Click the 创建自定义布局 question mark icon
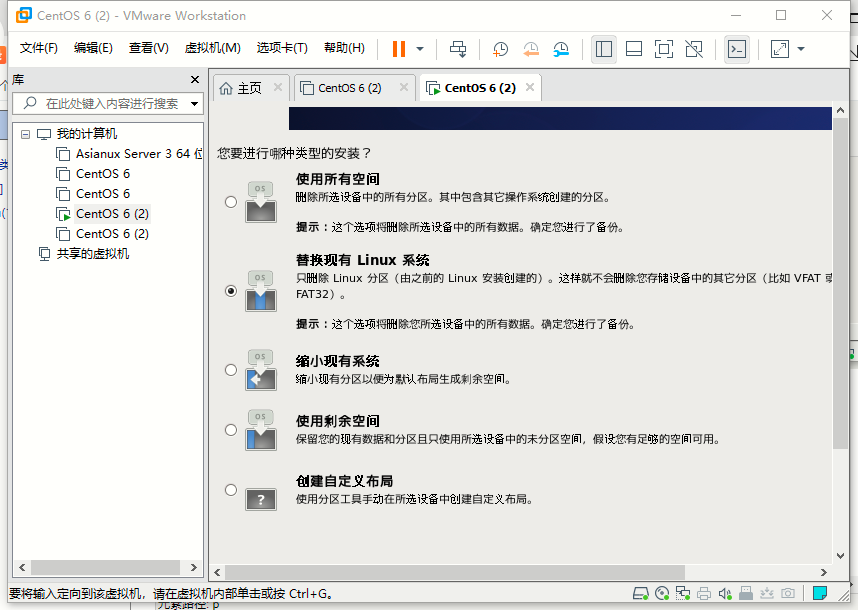The height and width of the screenshot is (610, 858). pyautogui.click(x=261, y=499)
